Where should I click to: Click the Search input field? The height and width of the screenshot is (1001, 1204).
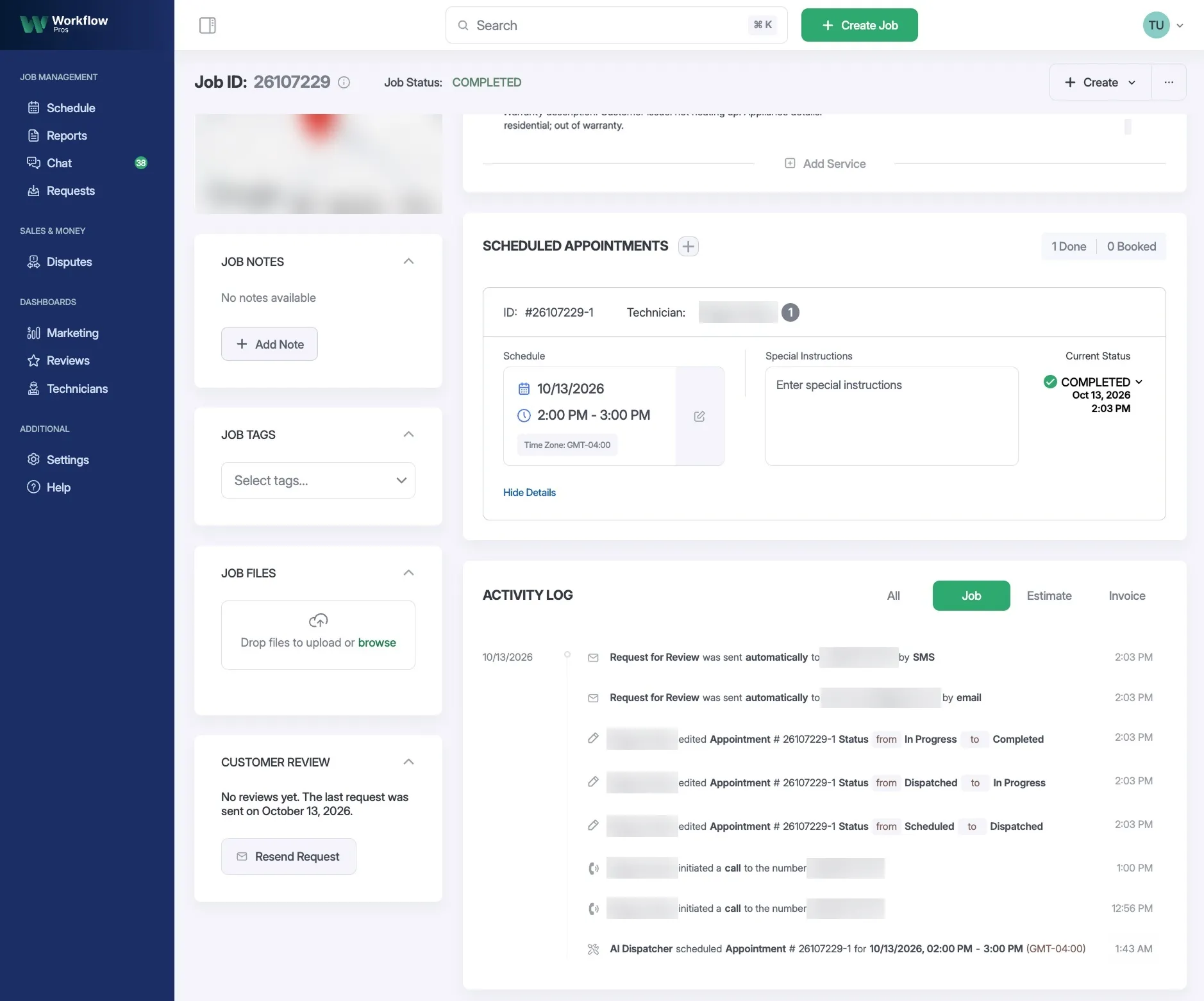click(x=616, y=26)
